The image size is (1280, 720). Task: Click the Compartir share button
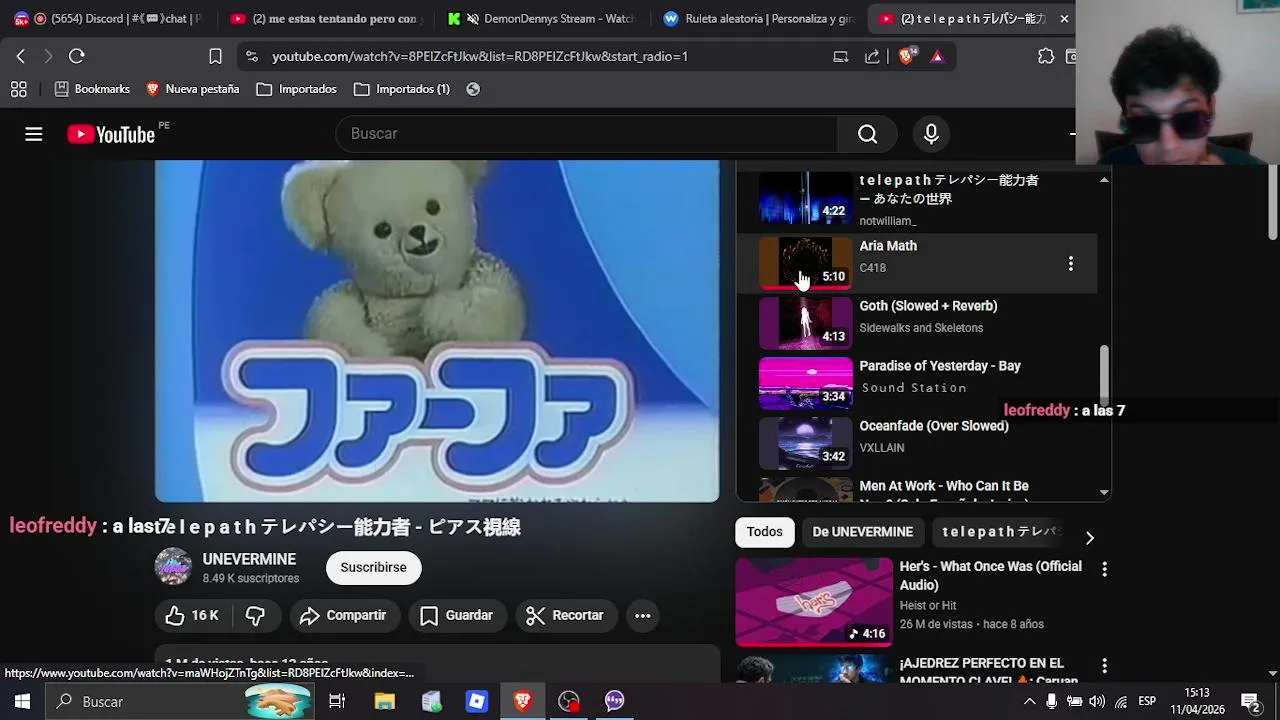[343, 616]
